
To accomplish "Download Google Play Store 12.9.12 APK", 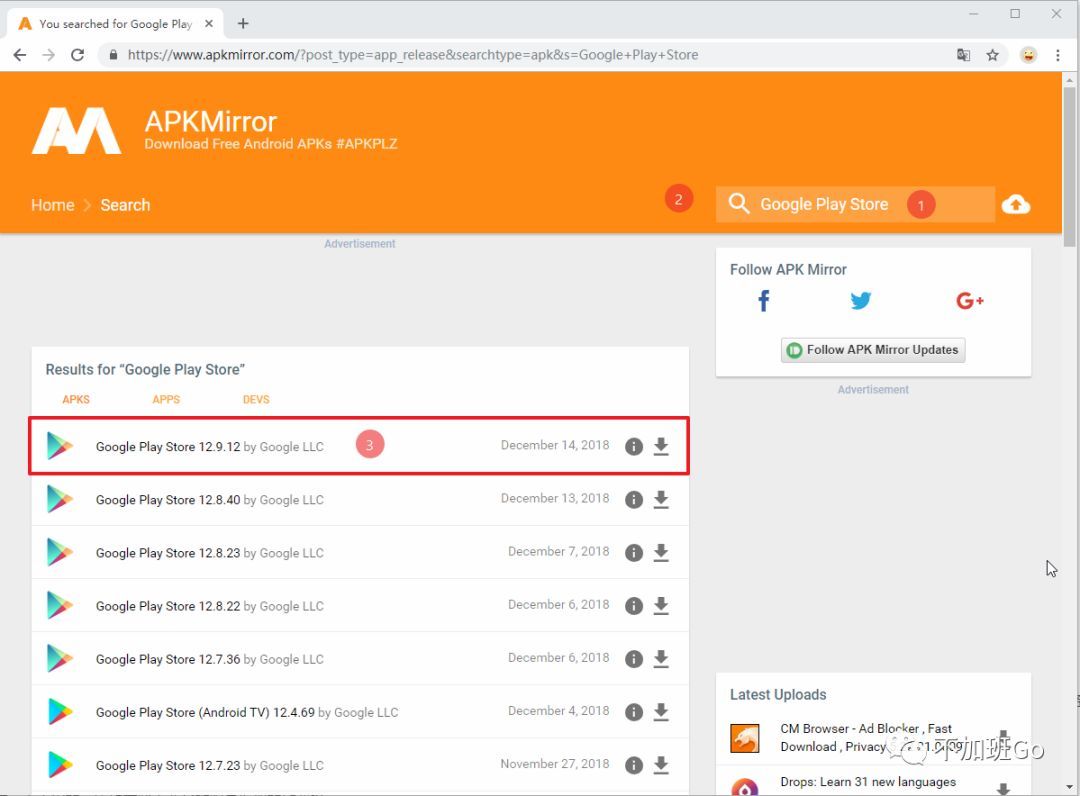I will click(x=661, y=446).
